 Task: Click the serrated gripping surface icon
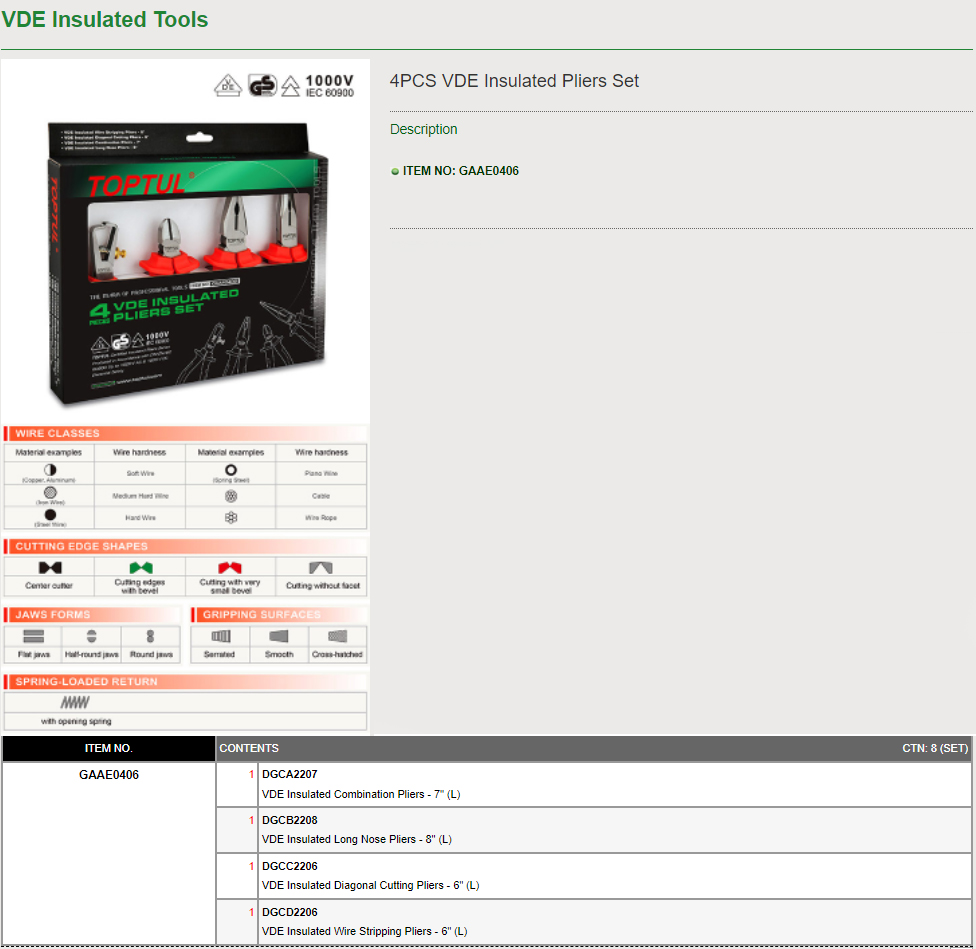pyautogui.click(x=220, y=636)
